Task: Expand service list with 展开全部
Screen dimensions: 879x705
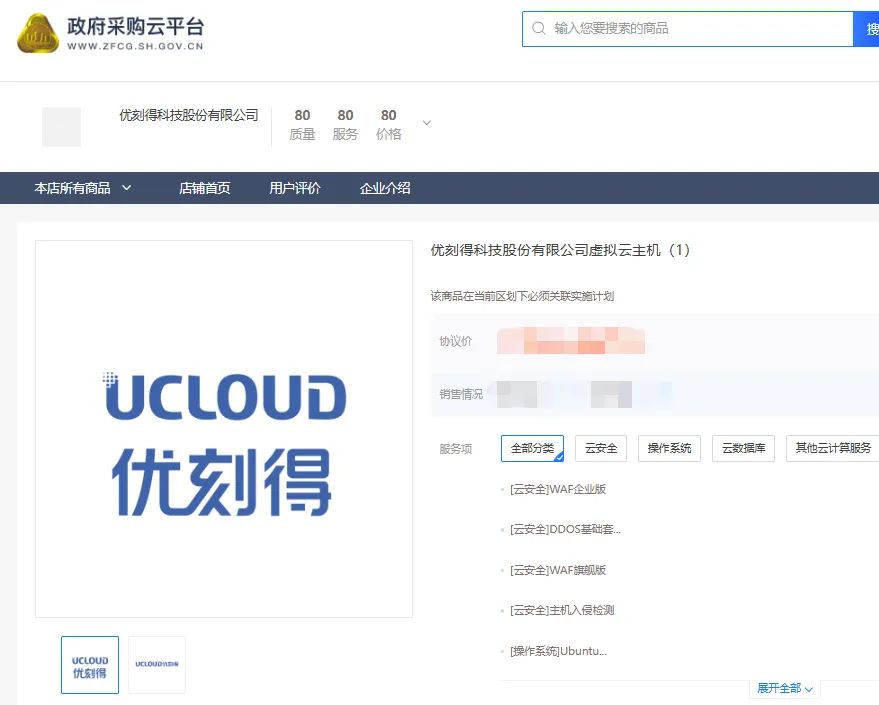Action: pyautogui.click(x=785, y=688)
